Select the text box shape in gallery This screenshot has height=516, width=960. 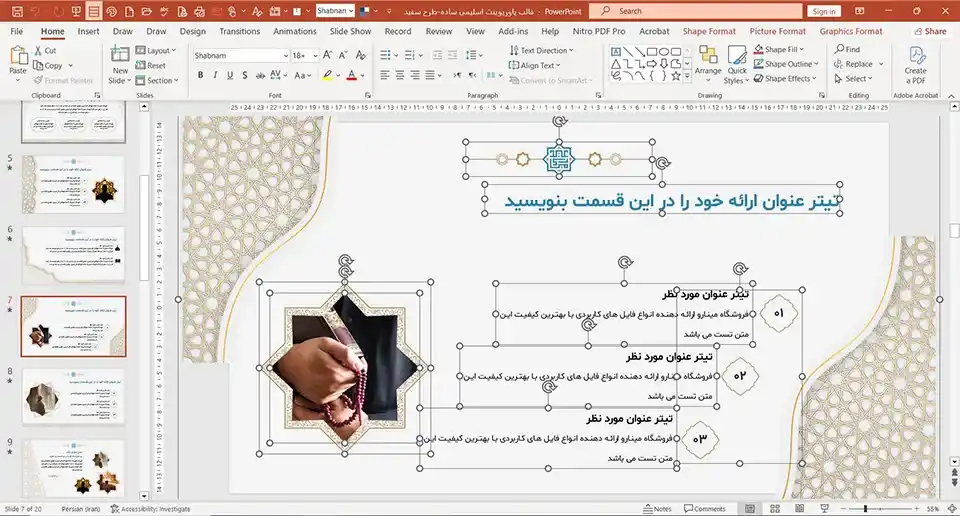pos(616,52)
